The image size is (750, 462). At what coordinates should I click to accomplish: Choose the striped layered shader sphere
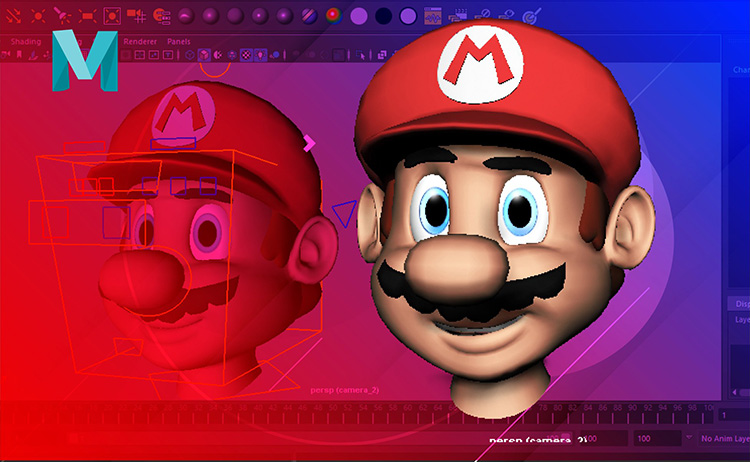point(309,16)
